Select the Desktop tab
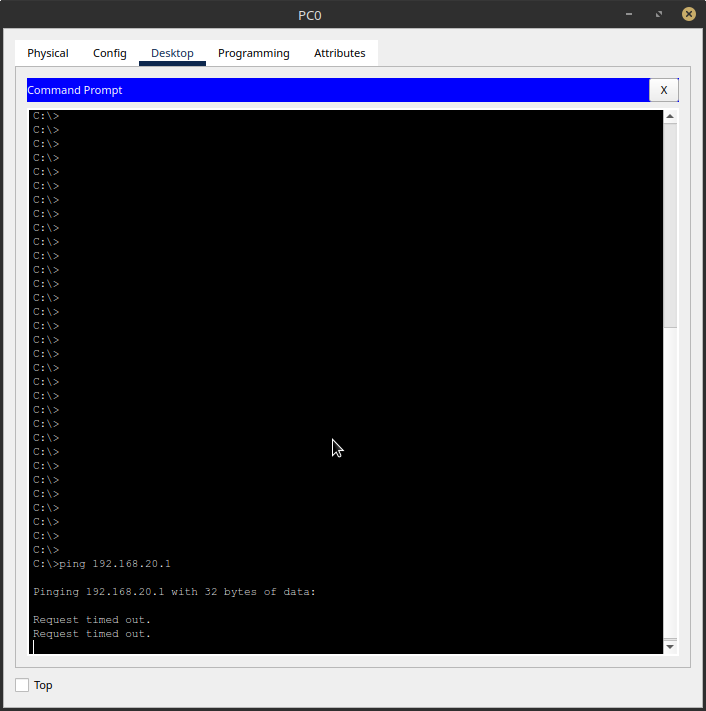This screenshot has width=706, height=711. click(x=172, y=53)
